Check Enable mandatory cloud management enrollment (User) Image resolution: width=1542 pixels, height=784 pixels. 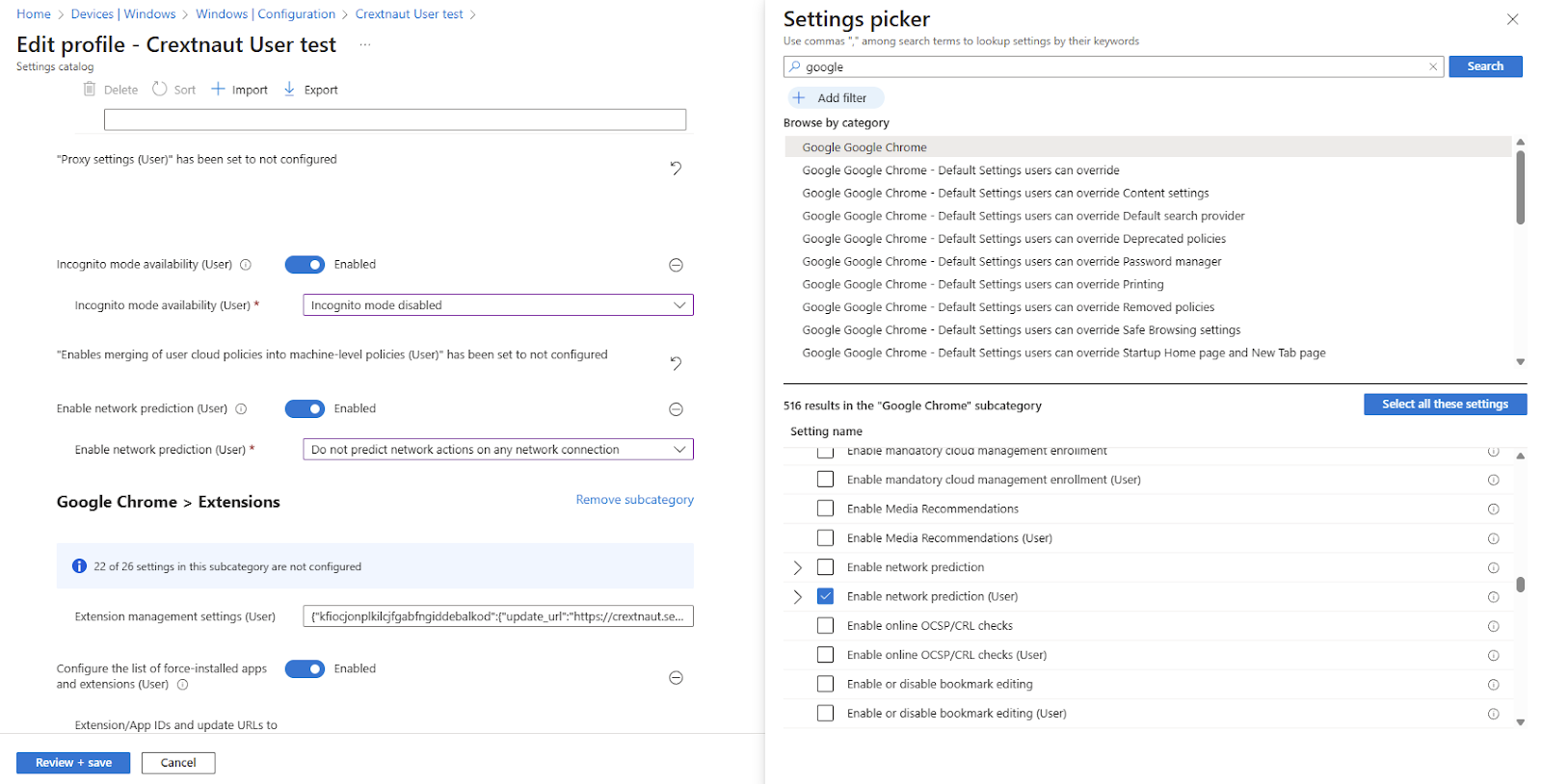(825, 479)
